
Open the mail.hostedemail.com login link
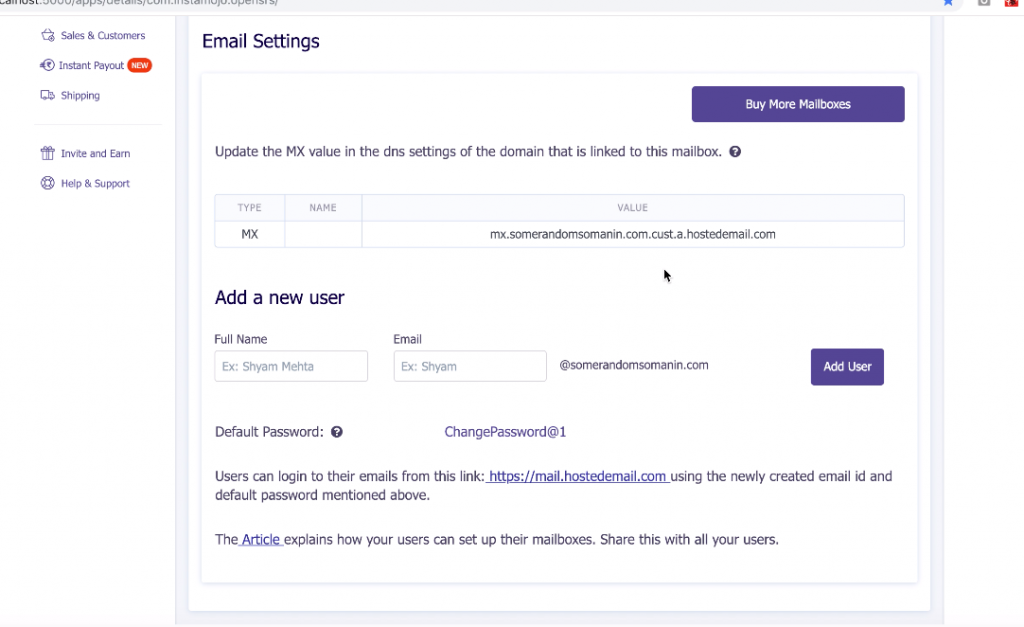pyautogui.click(x=578, y=477)
